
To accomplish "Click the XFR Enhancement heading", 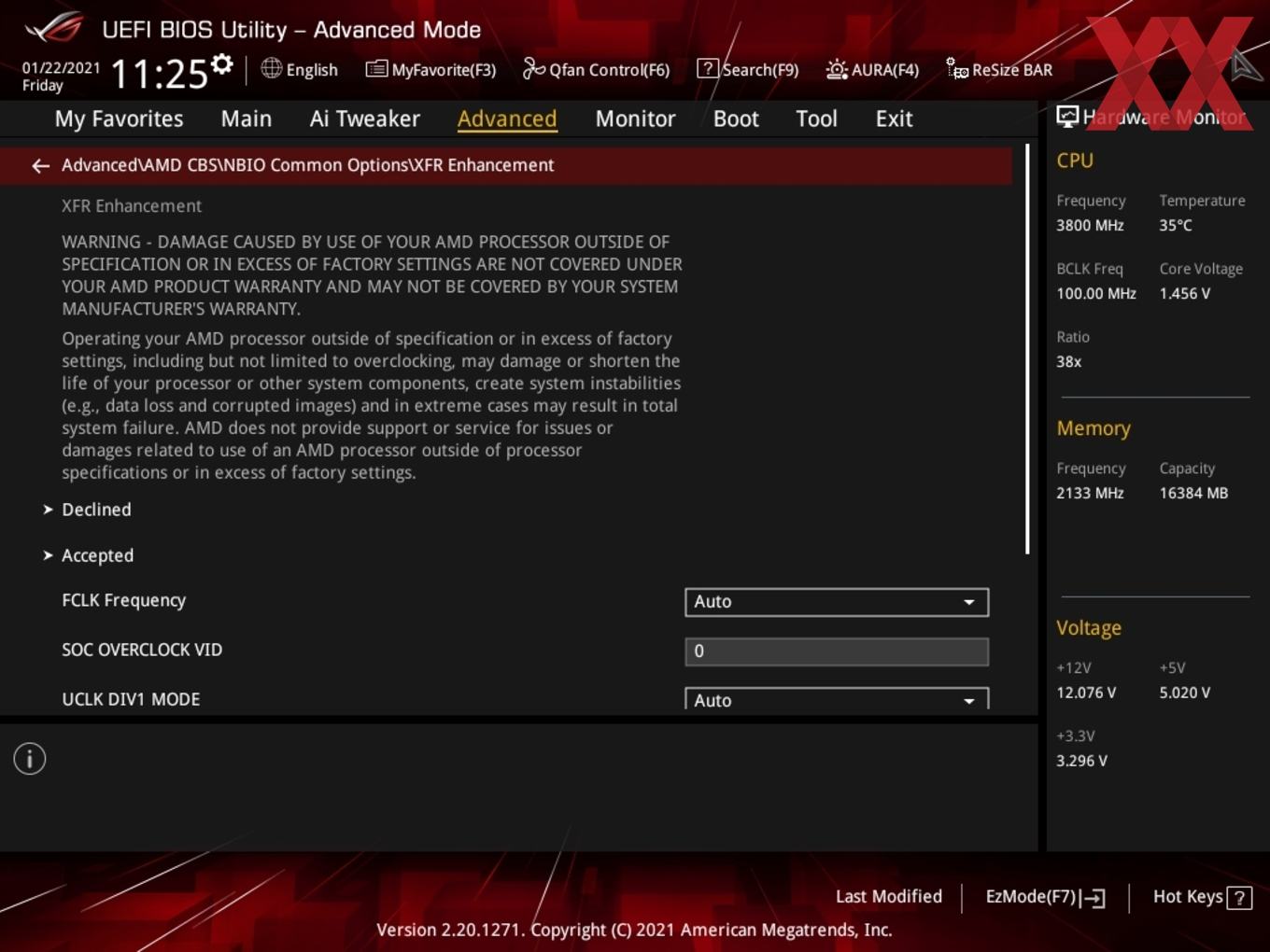I will tap(132, 205).
